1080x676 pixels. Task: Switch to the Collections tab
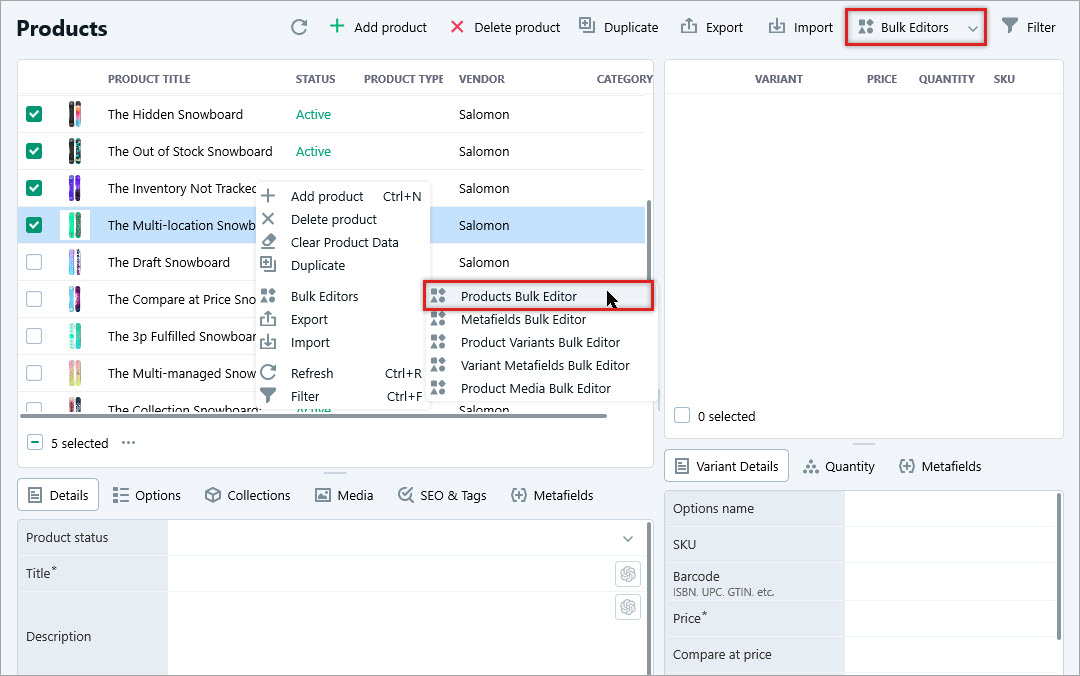[x=248, y=495]
